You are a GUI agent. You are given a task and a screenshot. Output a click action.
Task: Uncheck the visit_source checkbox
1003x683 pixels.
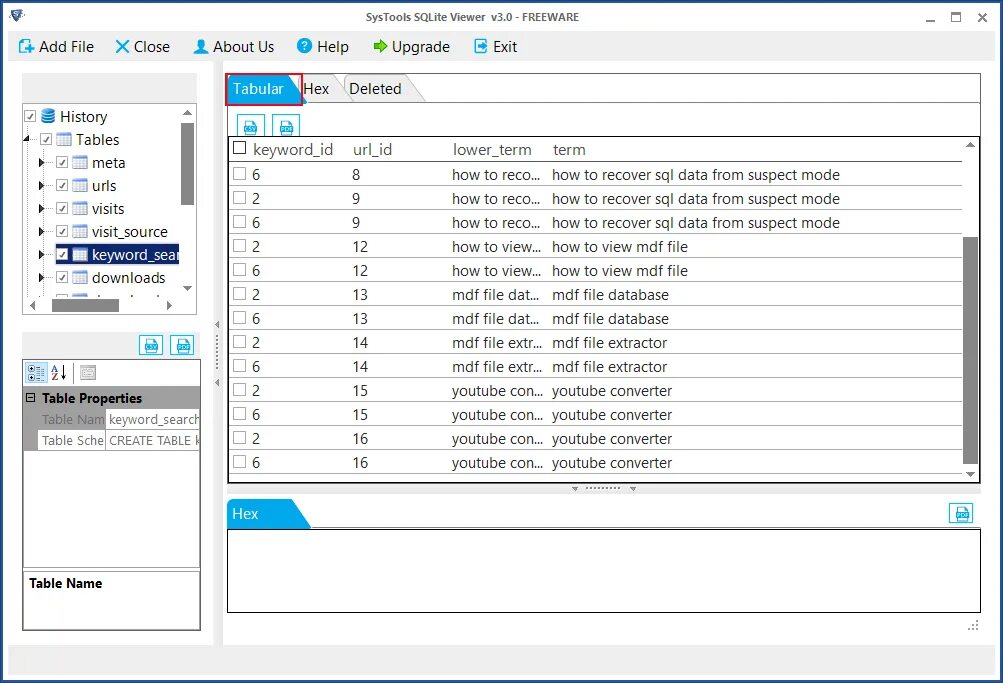pyautogui.click(x=62, y=232)
